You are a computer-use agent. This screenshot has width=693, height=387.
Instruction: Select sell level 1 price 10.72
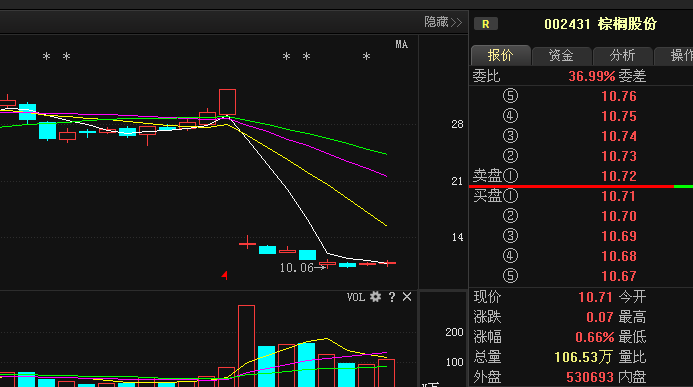[x=619, y=176]
